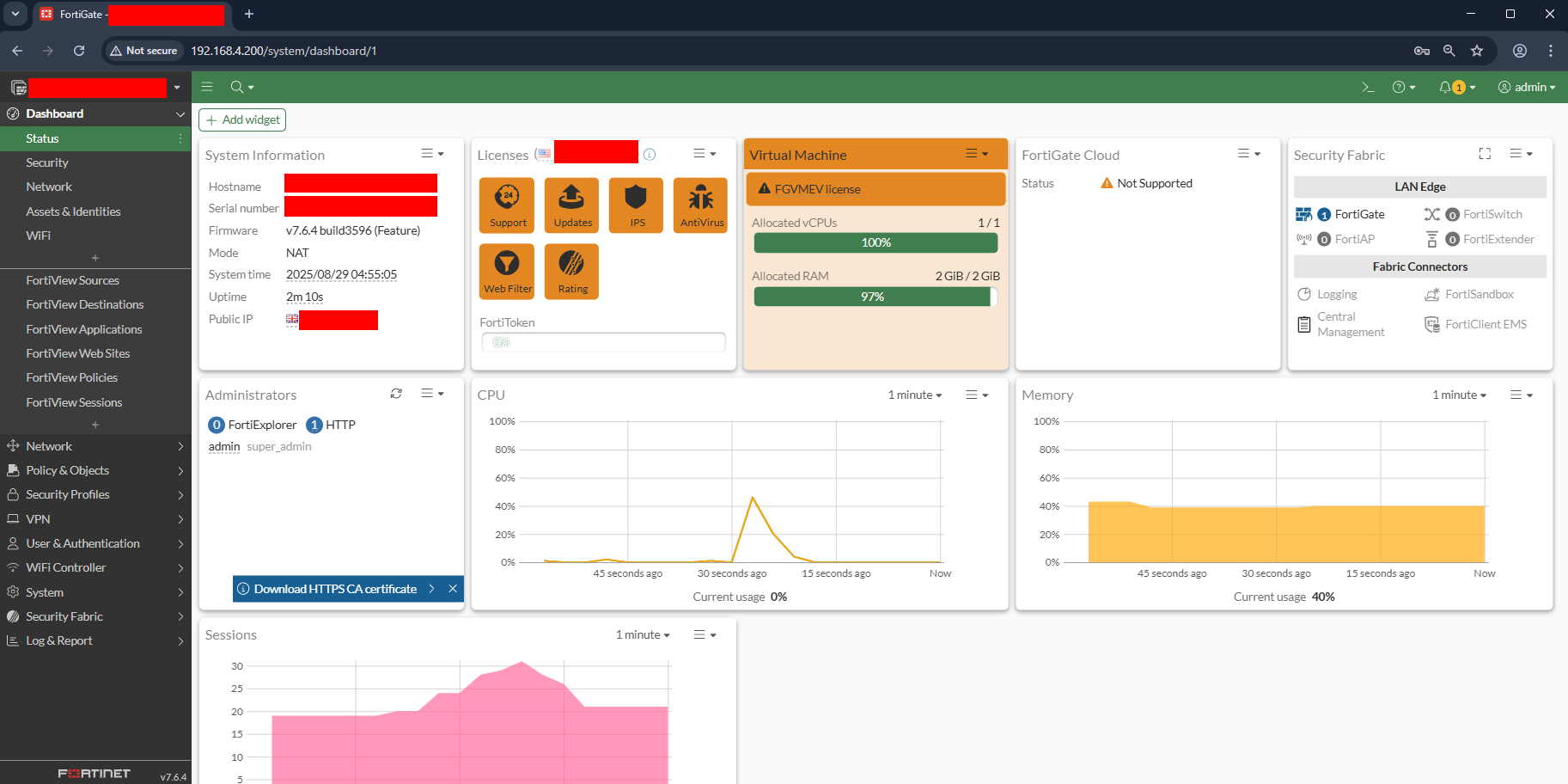
Task: Click the IPS license shield icon
Action: coord(636,205)
